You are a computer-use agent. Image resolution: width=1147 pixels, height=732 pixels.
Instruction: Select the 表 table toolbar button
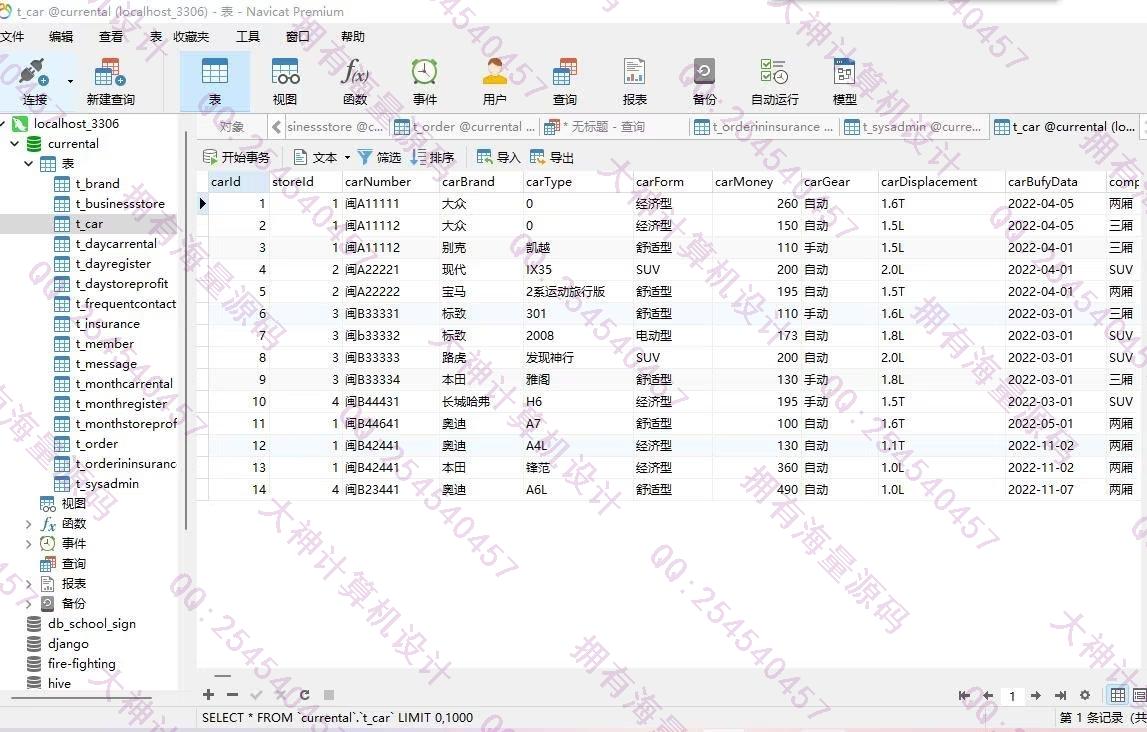214,82
